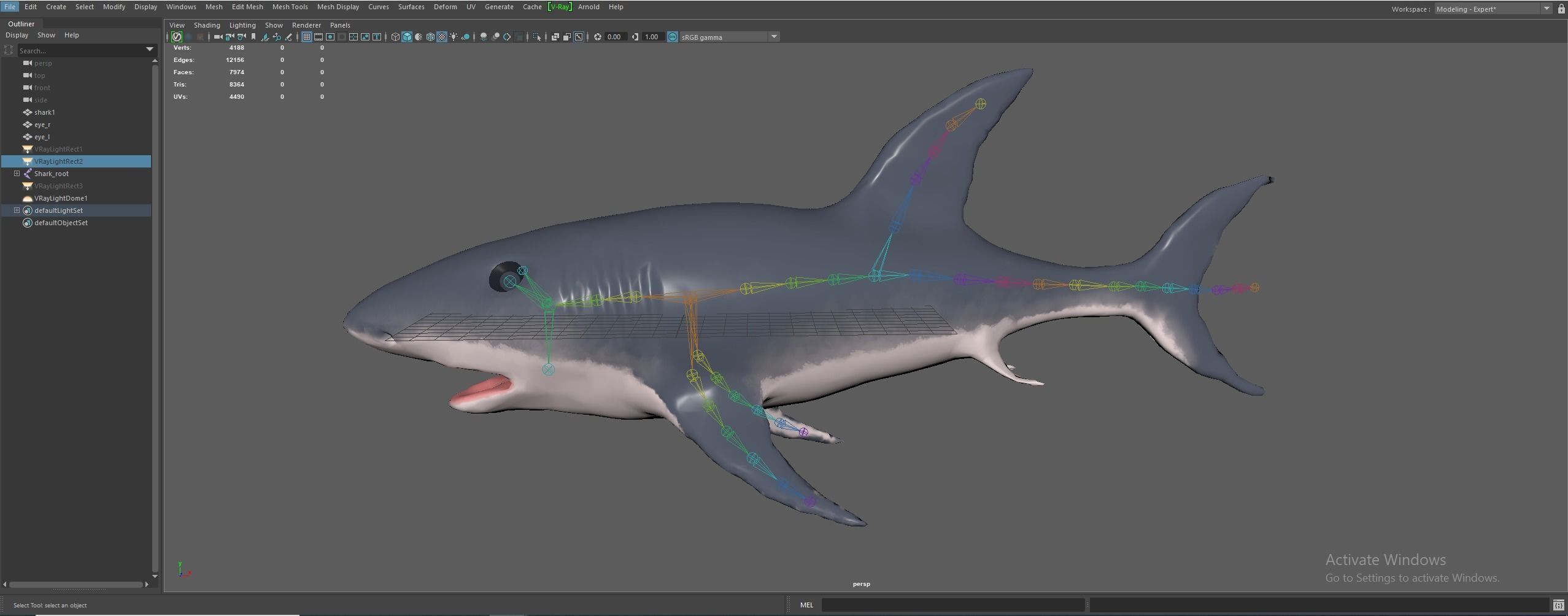The width and height of the screenshot is (1568, 616).
Task: Click the Lock Camera icon
Action: 230,37
